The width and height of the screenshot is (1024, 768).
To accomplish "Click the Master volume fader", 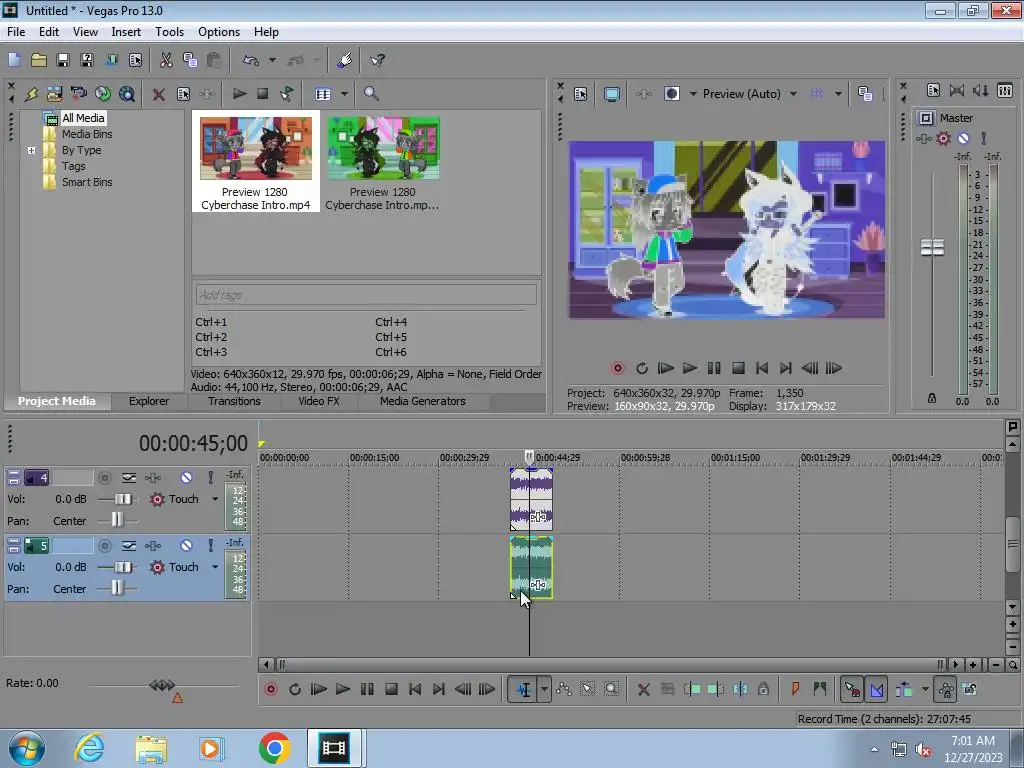I will pyautogui.click(x=932, y=248).
